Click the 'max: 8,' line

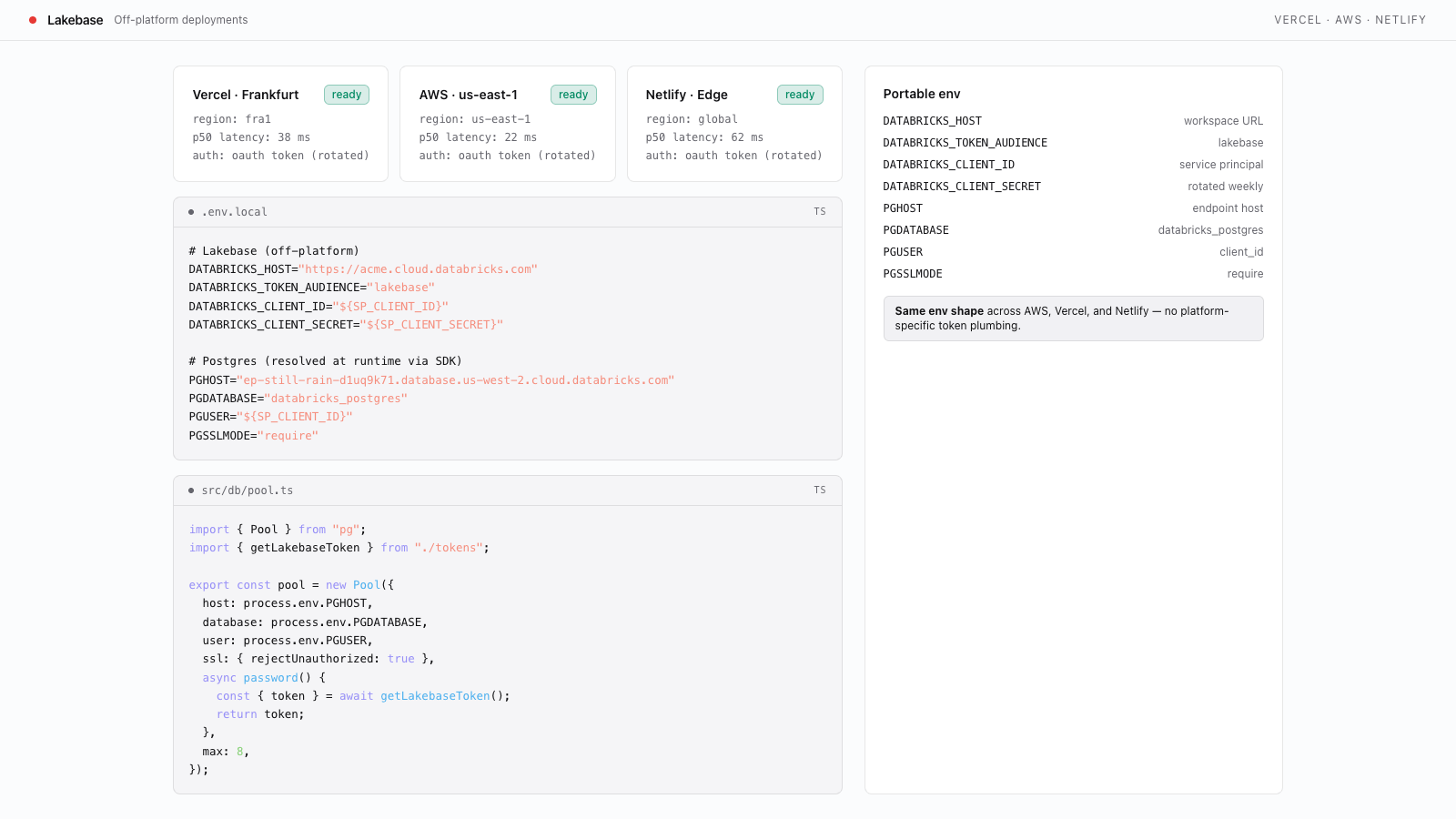tap(226, 752)
